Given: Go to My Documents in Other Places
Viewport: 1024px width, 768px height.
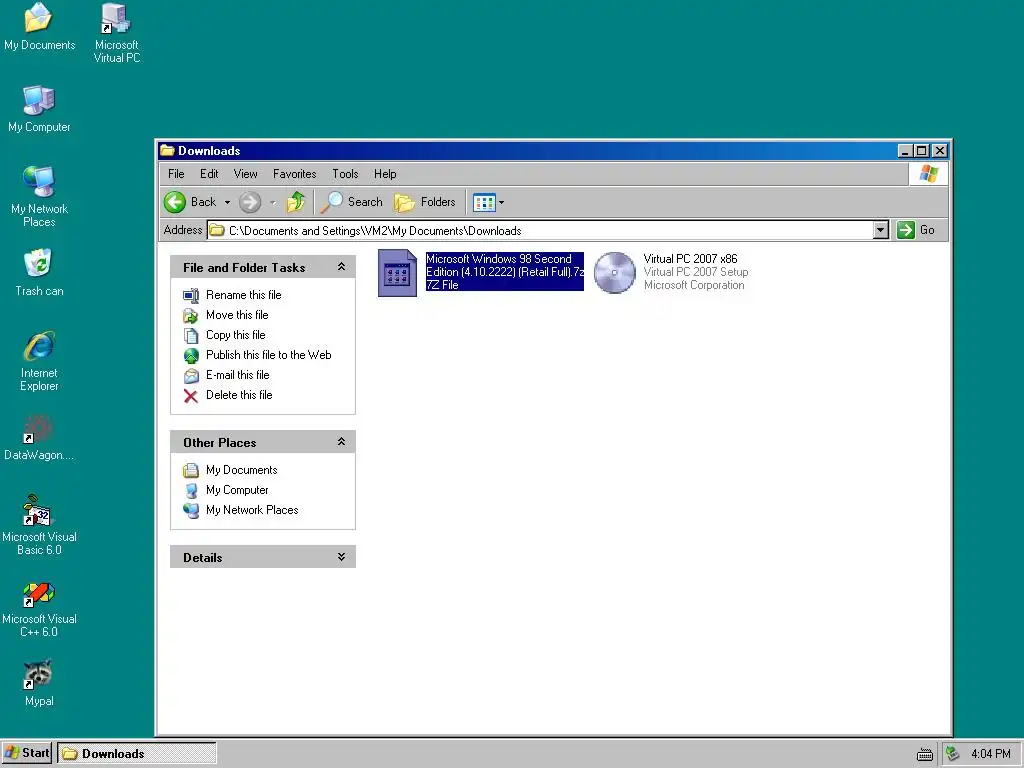Looking at the screenshot, I should [x=242, y=470].
